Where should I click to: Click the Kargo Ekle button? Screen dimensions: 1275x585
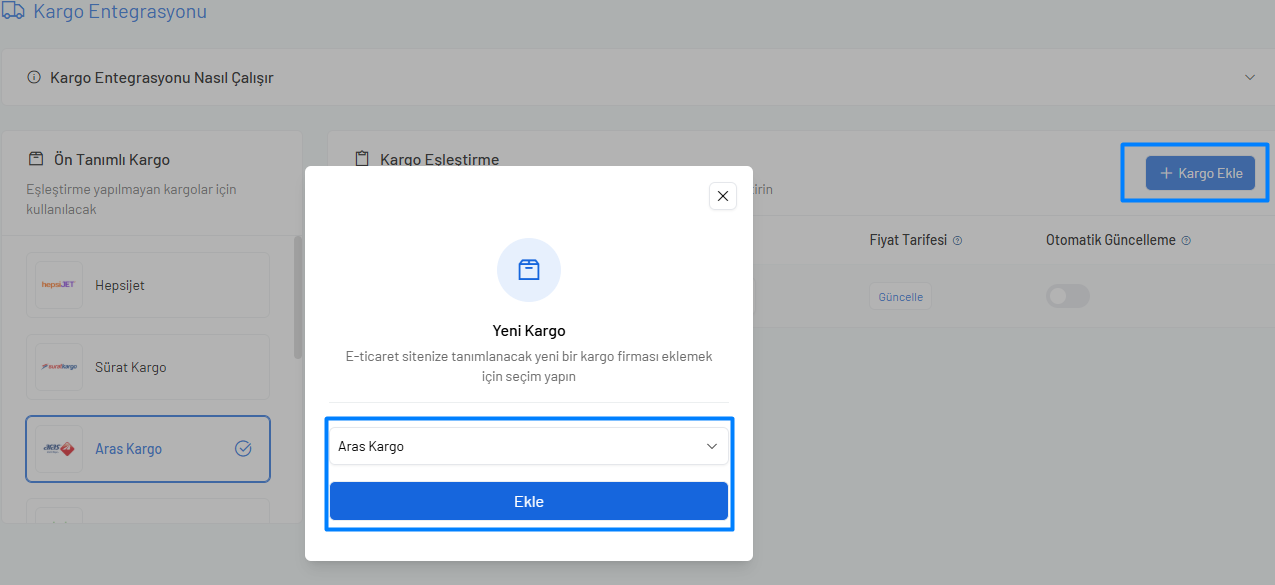pyautogui.click(x=1200, y=173)
